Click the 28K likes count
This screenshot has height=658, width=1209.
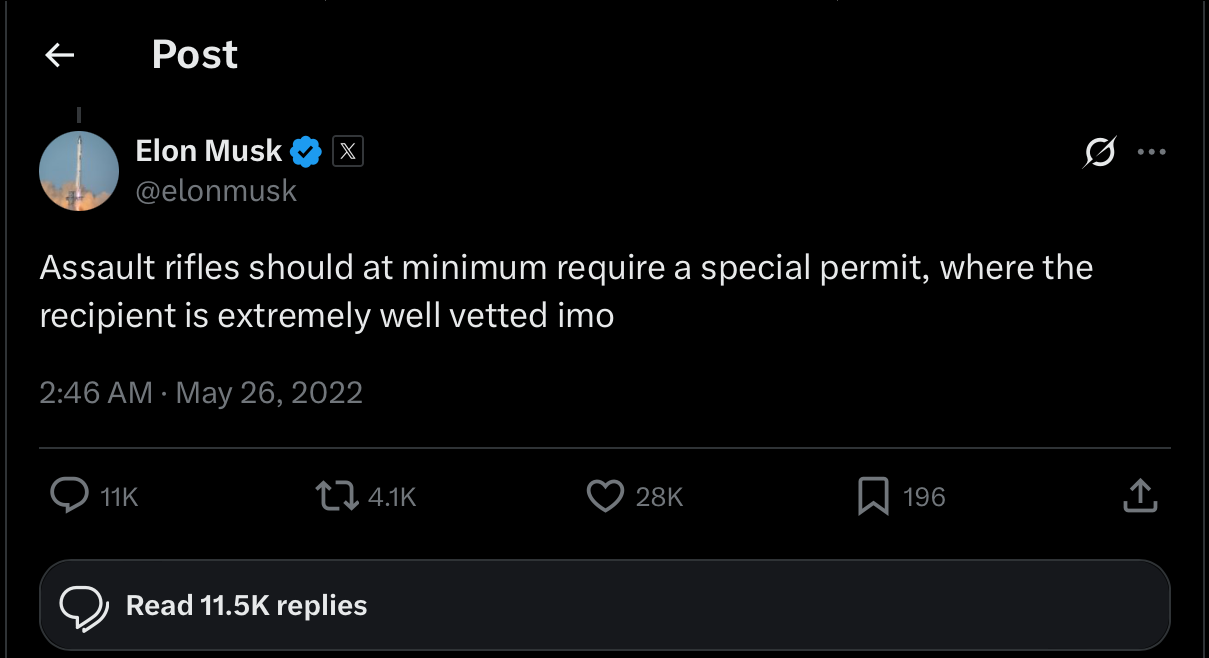tap(659, 497)
